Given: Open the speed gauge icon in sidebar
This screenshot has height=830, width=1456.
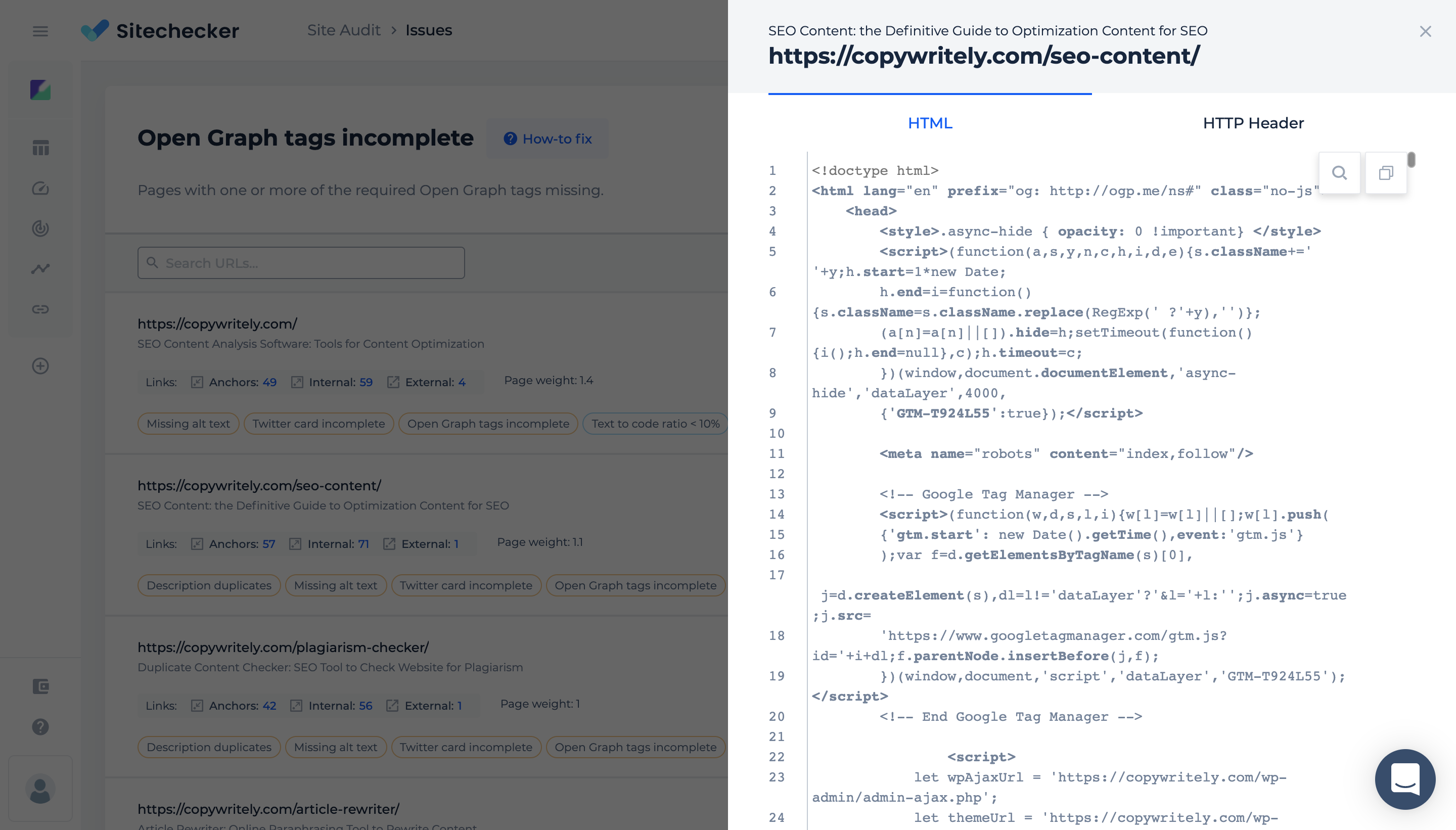Looking at the screenshot, I should tap(40, 188).
